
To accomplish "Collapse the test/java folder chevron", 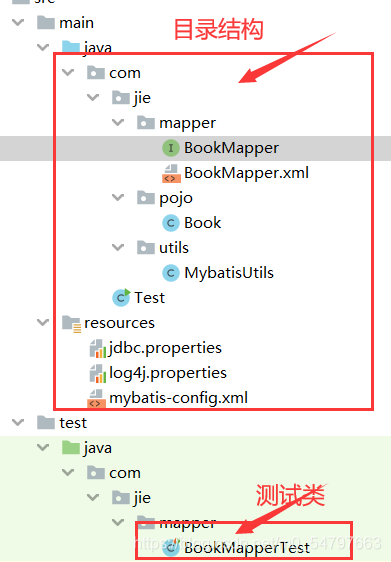I will point(43,448).
